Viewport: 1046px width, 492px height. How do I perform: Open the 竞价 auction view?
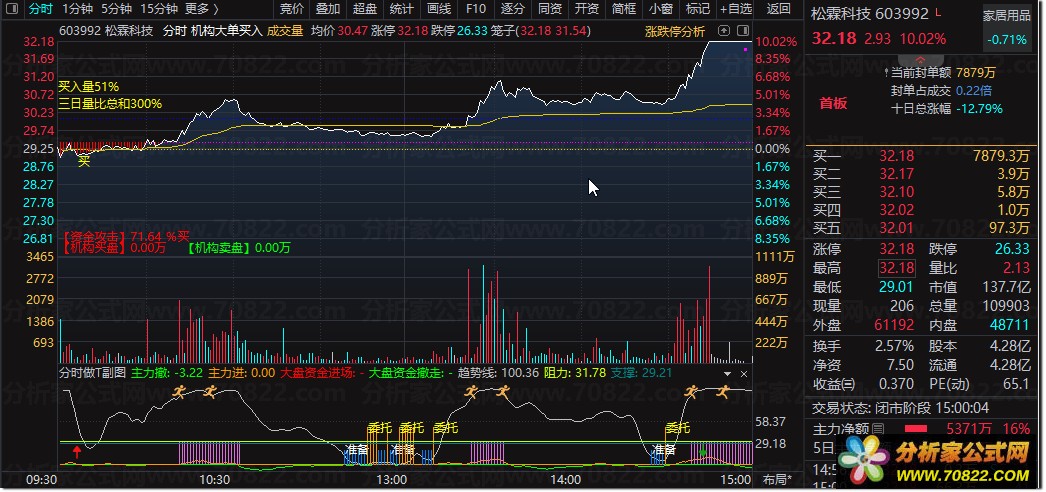292,9
